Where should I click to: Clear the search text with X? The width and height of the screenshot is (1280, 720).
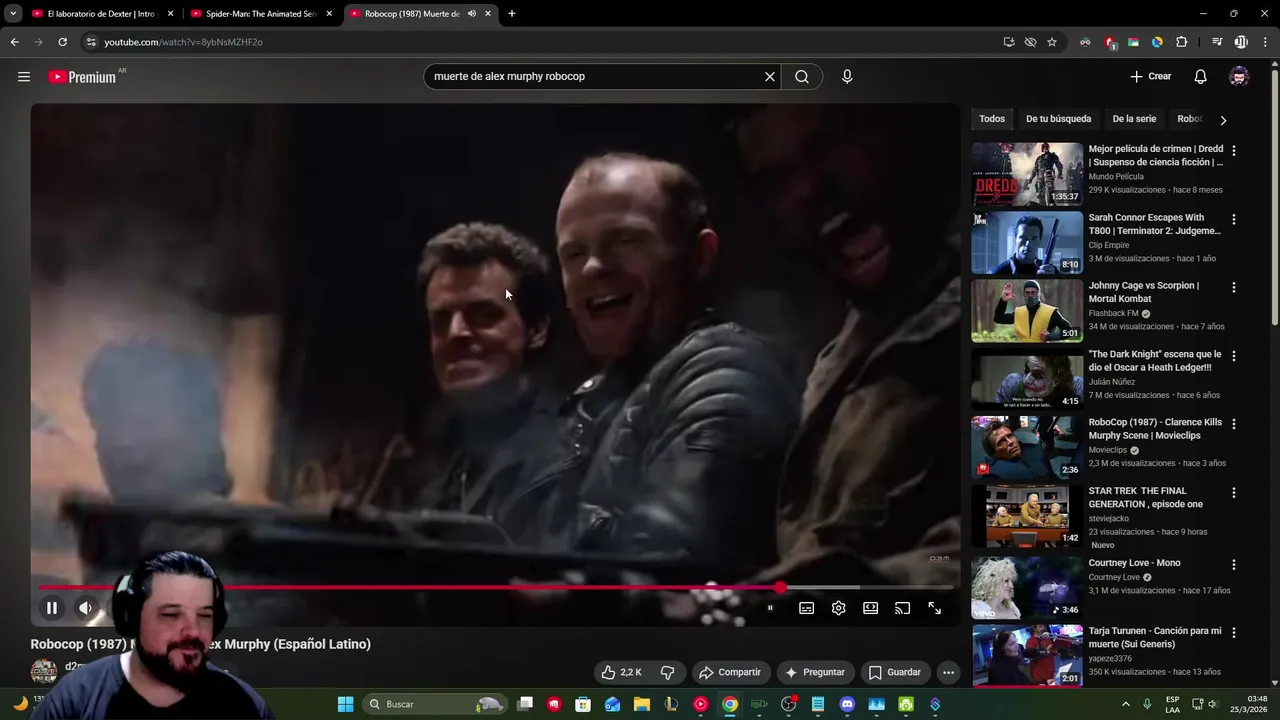[x=770, y=77]
